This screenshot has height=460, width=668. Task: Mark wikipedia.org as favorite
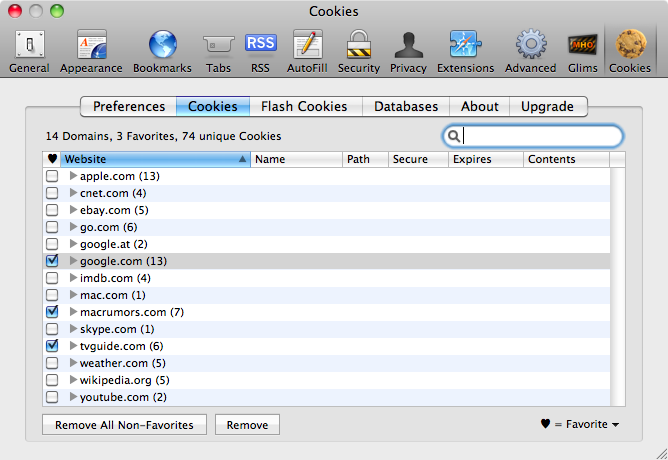click(x=52, y=380)
